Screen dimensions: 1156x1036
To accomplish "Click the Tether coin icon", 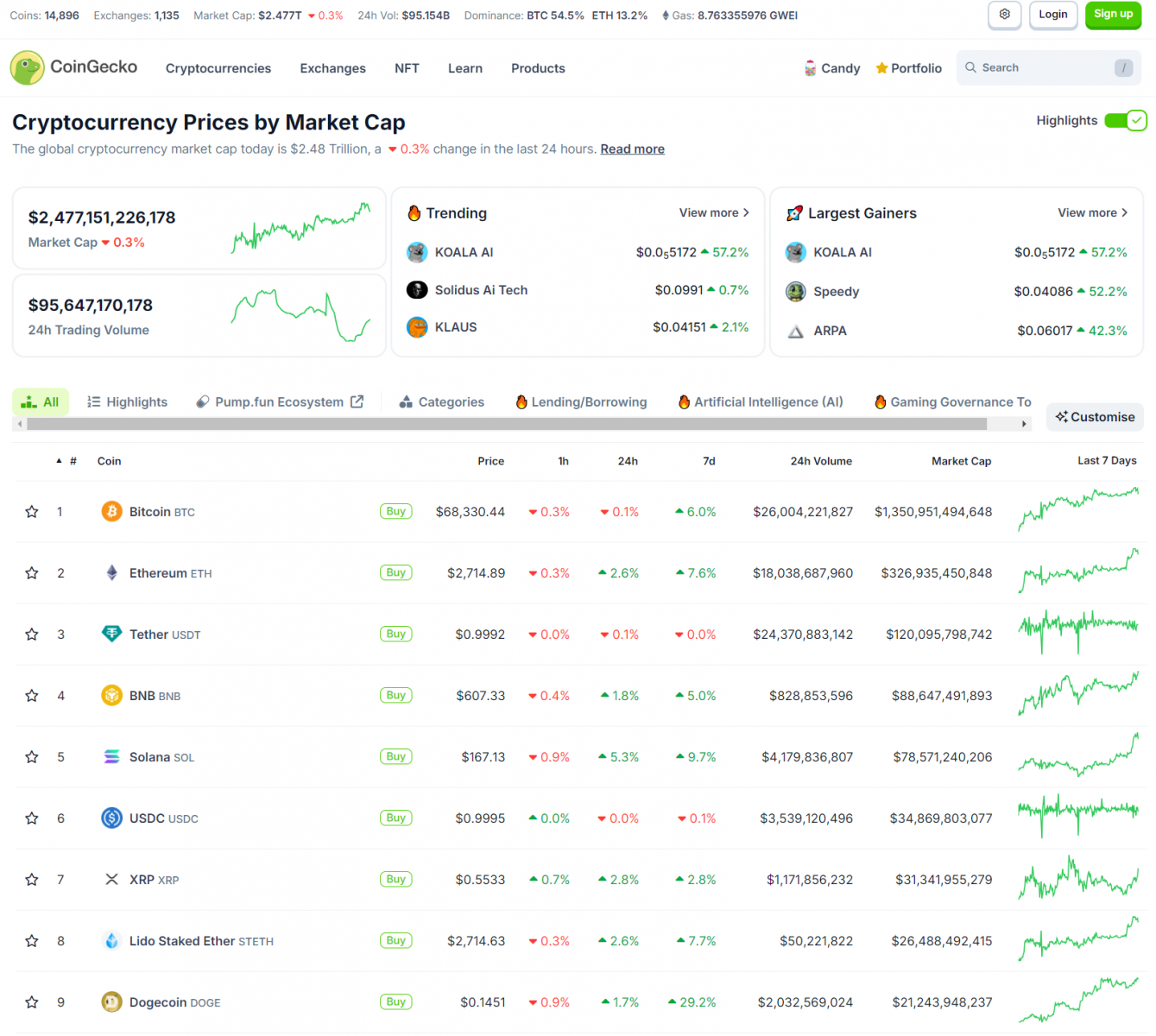I will [111, 635].
